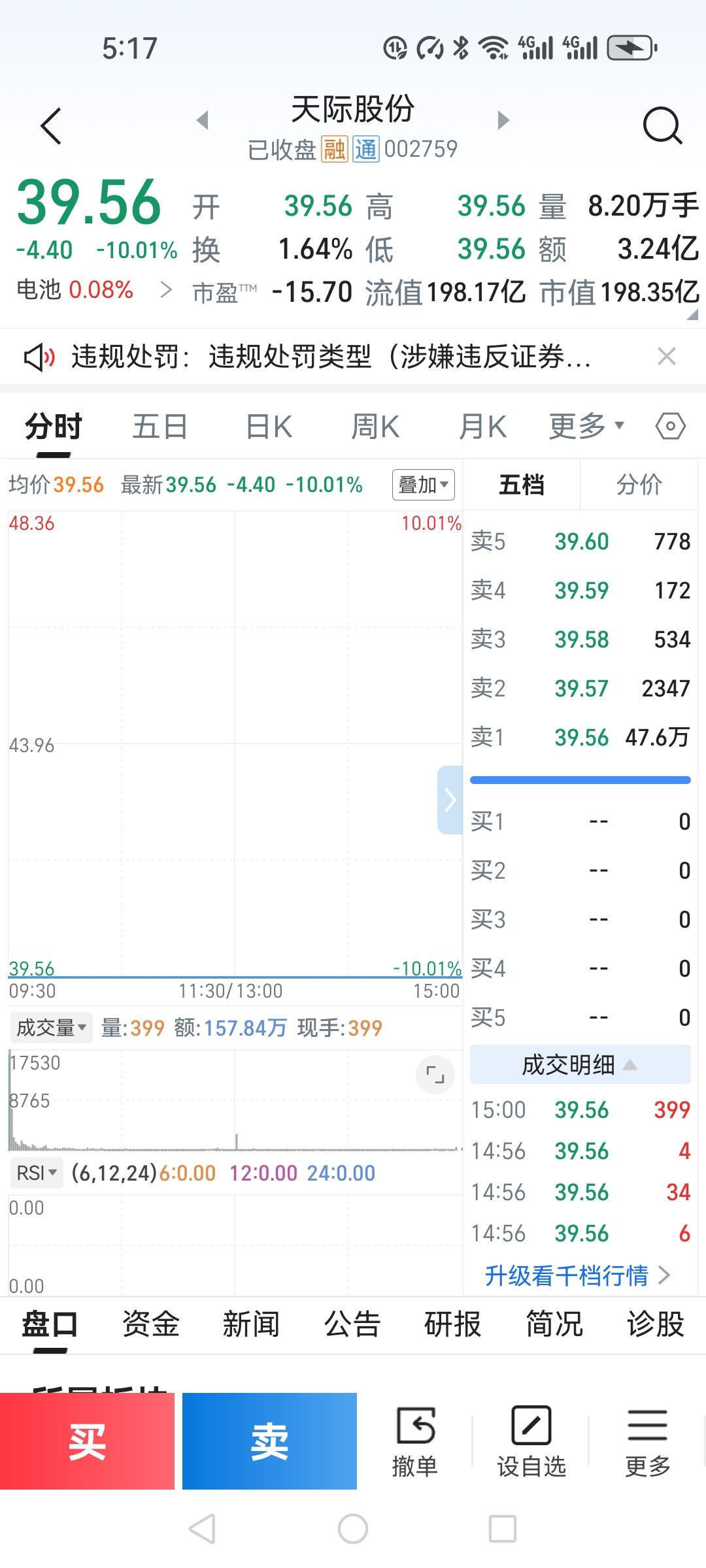Tap the blue buy-sell ratio bar

click(580, 780)
